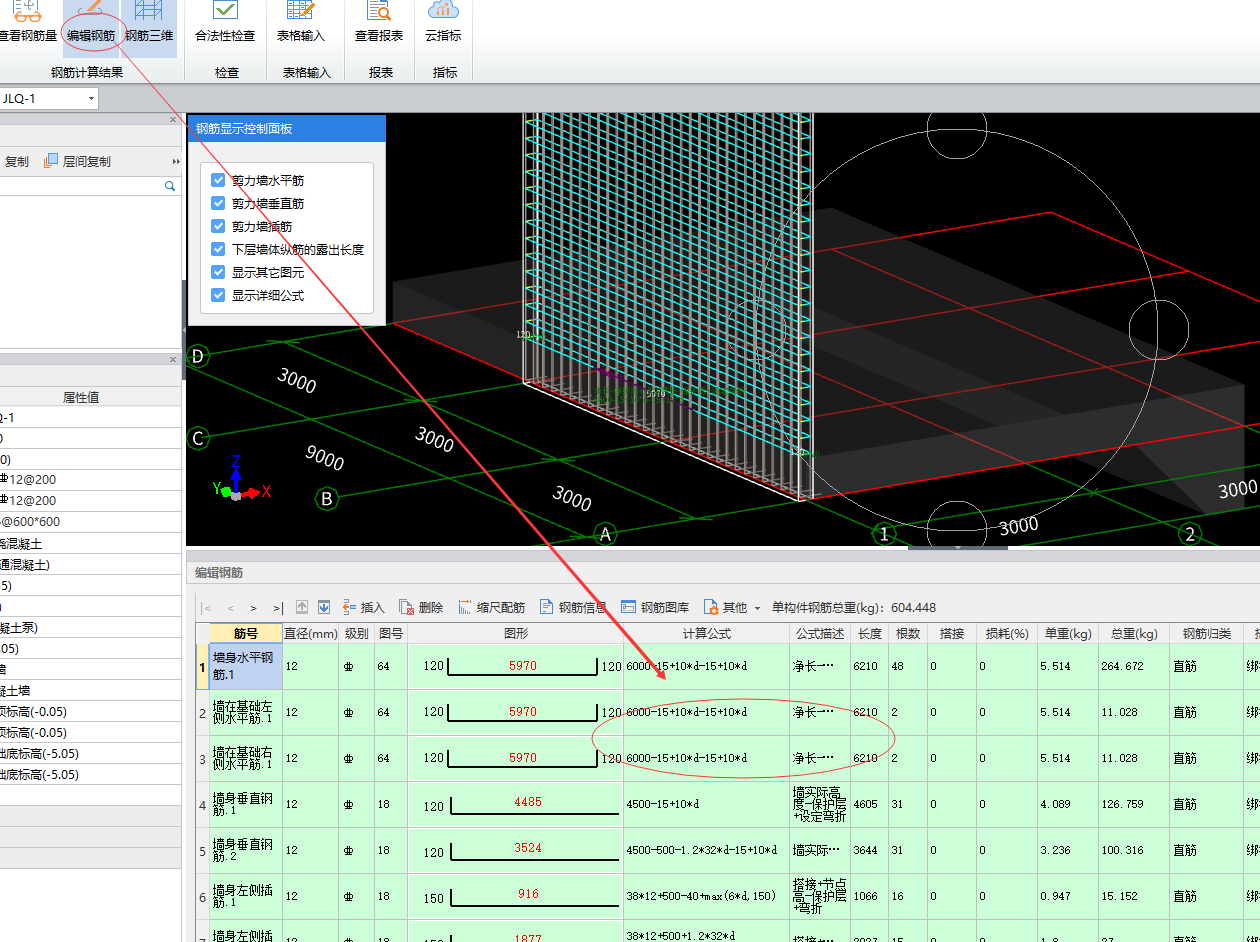
Task: Select row 6 墙身左侧插筋.1
Action: 246,896
